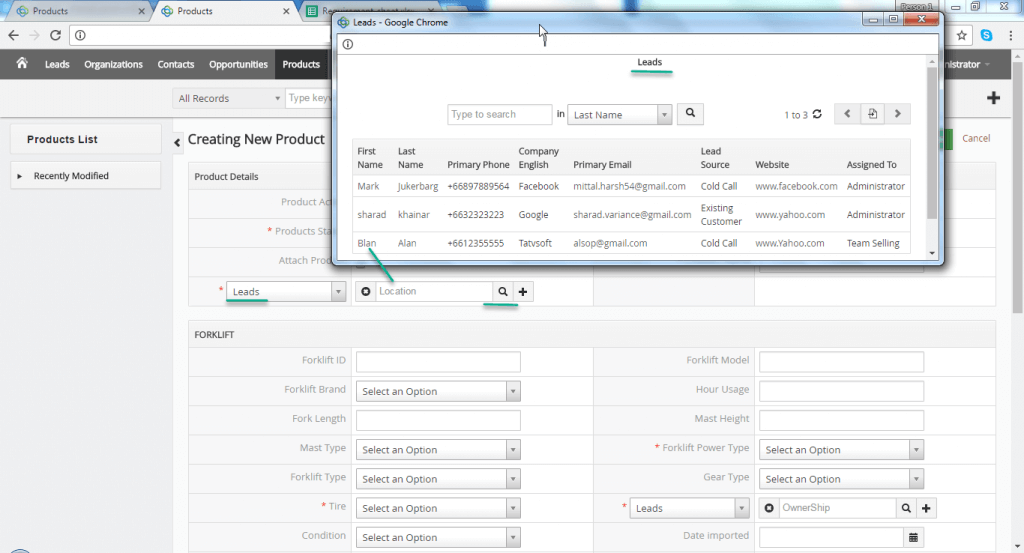Viewport: 1024px width, 553px height.
Task: Click the search magnifier in Leads popup
Action: [690, 114]
